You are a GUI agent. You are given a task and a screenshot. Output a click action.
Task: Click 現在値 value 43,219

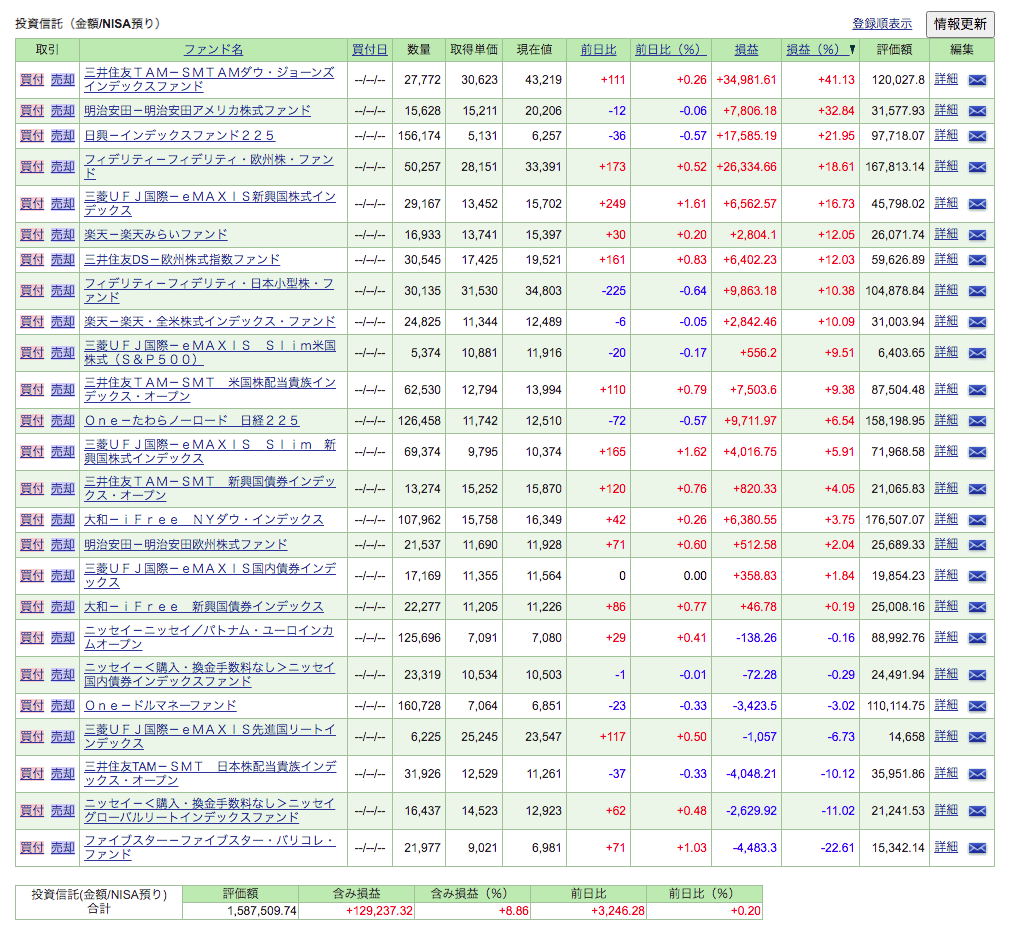tap(543, 80)
